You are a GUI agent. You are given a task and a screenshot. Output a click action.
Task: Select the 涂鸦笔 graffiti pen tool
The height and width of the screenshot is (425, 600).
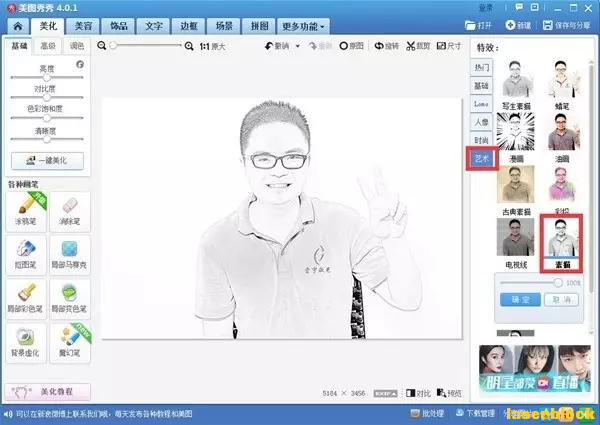tap(26, 212)
